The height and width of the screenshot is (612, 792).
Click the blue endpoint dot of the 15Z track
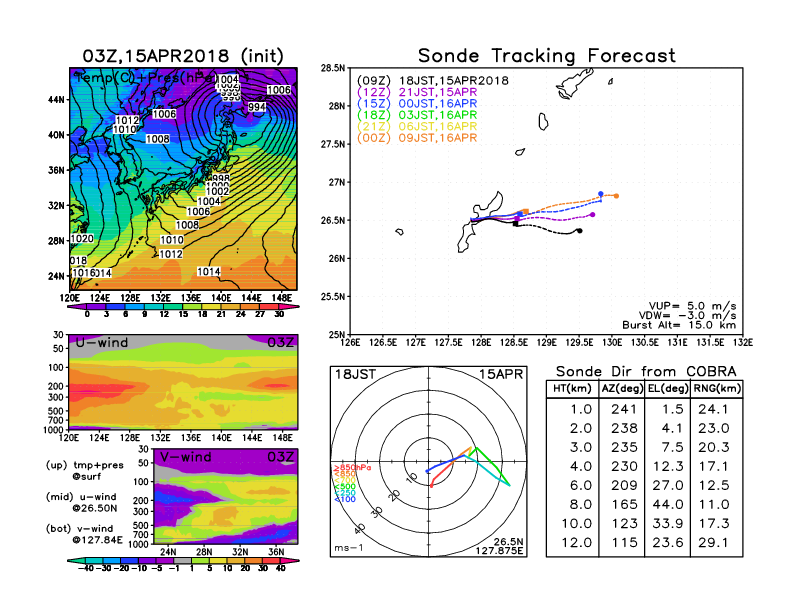click(x=600, y=194)
